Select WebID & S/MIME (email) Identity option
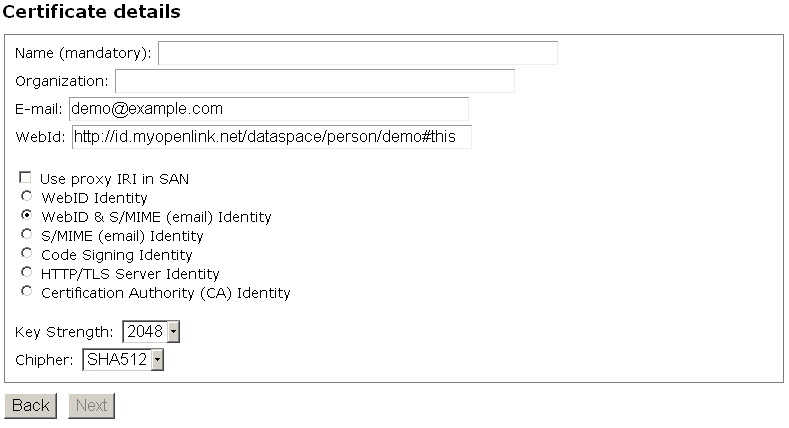This screenshot has width=789, height=428. pos(26,216)
